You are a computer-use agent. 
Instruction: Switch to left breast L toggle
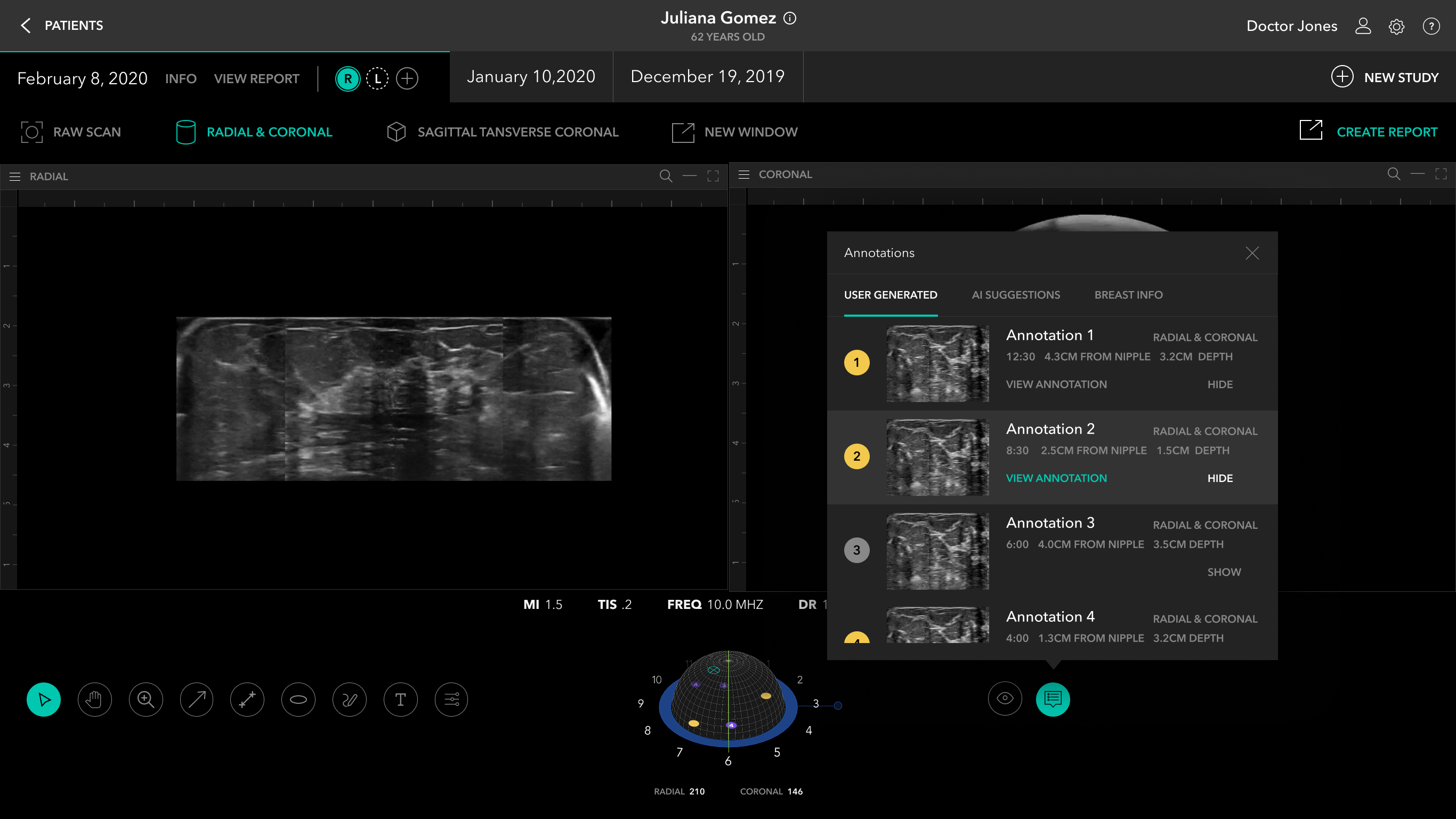[x=377, y=78]
